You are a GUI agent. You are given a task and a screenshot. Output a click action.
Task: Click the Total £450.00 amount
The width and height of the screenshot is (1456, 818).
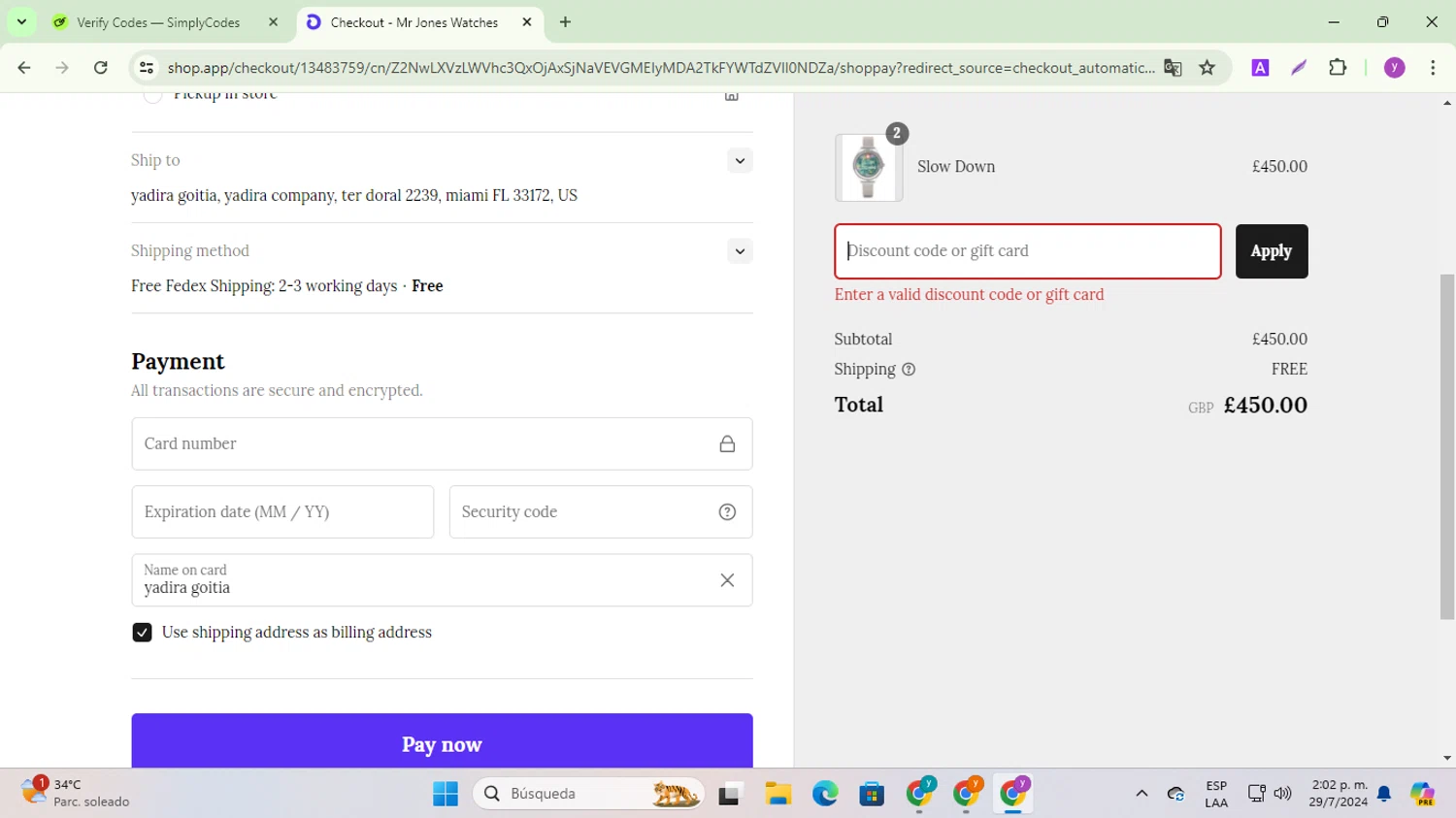[1266, 406]
